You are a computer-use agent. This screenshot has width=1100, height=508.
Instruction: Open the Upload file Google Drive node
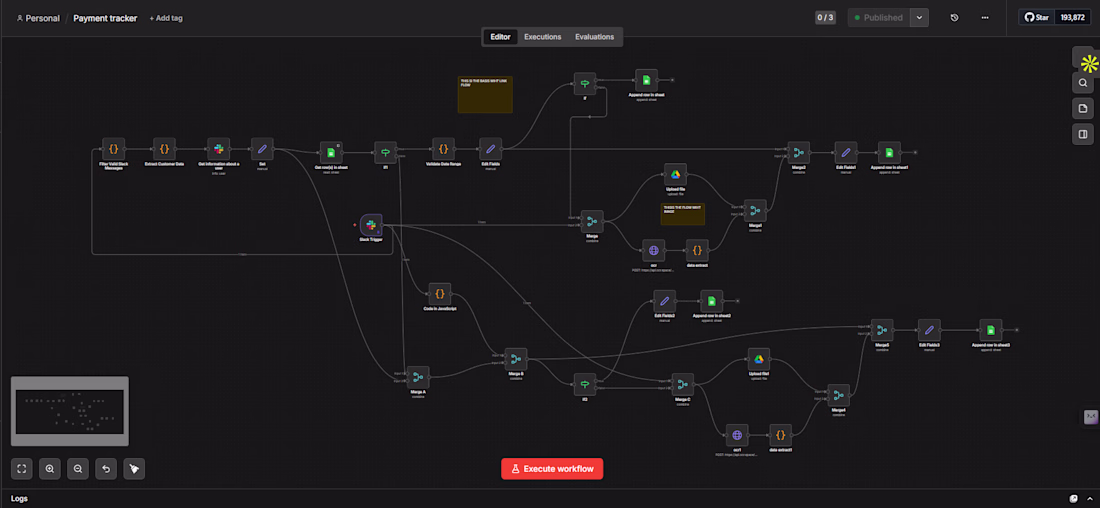pos(676,175)
